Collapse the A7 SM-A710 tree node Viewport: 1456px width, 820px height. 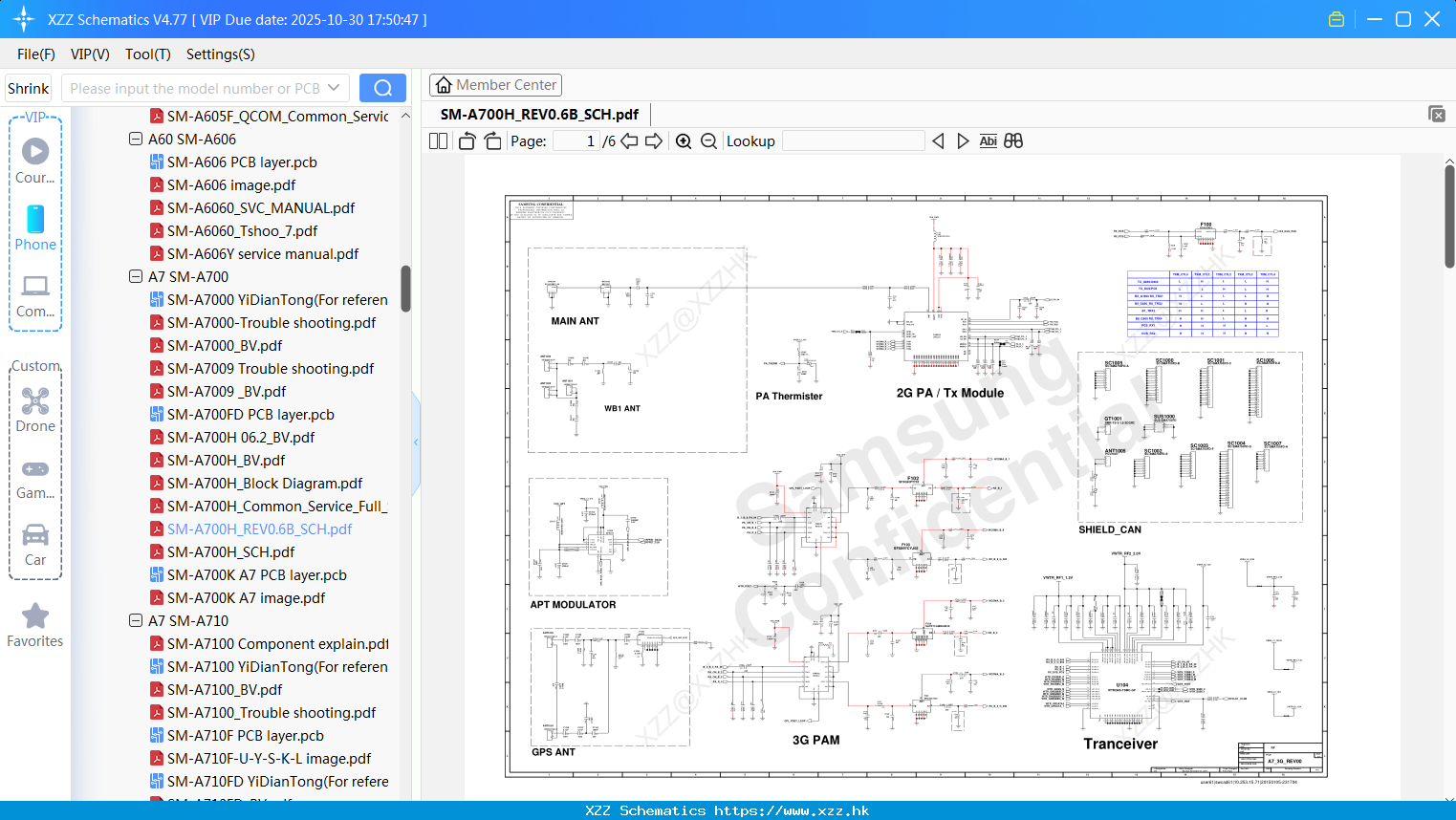(x=136, y=621)
